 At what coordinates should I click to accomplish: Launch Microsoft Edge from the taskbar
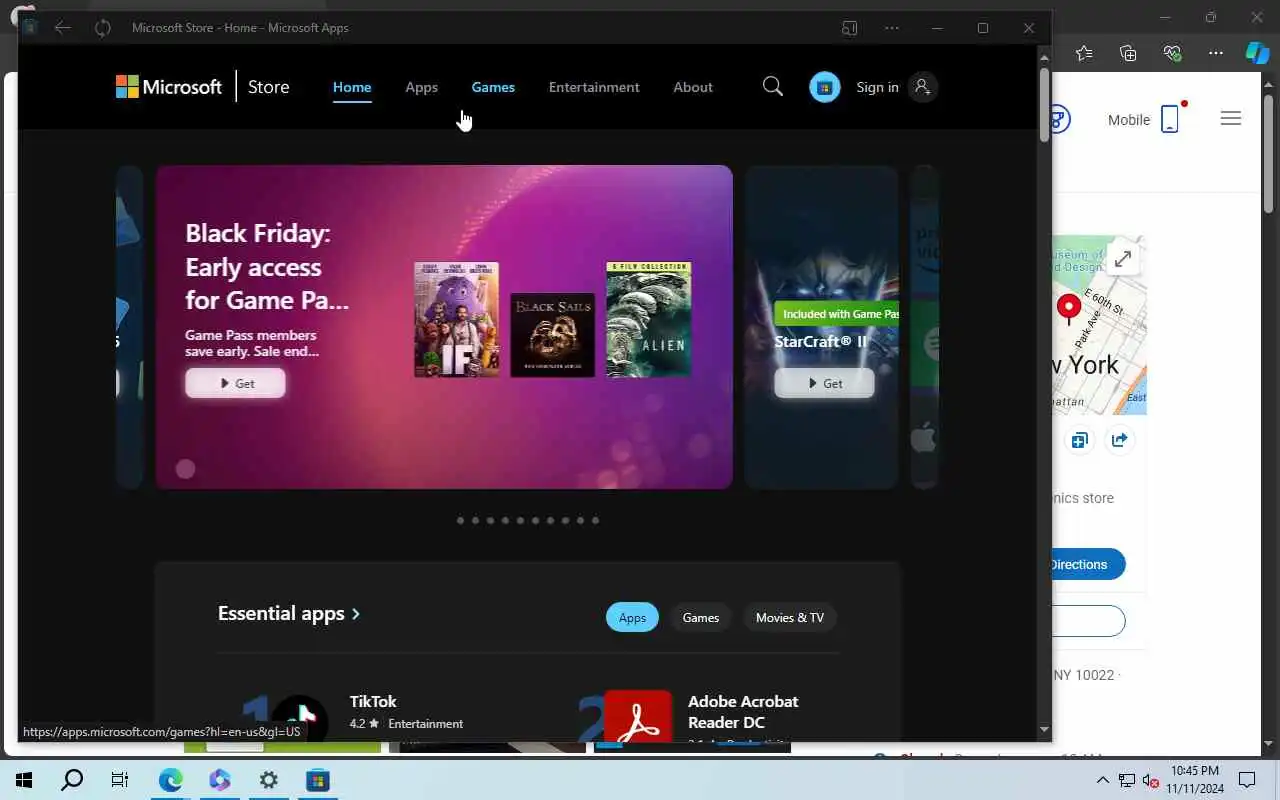point(171,780)
